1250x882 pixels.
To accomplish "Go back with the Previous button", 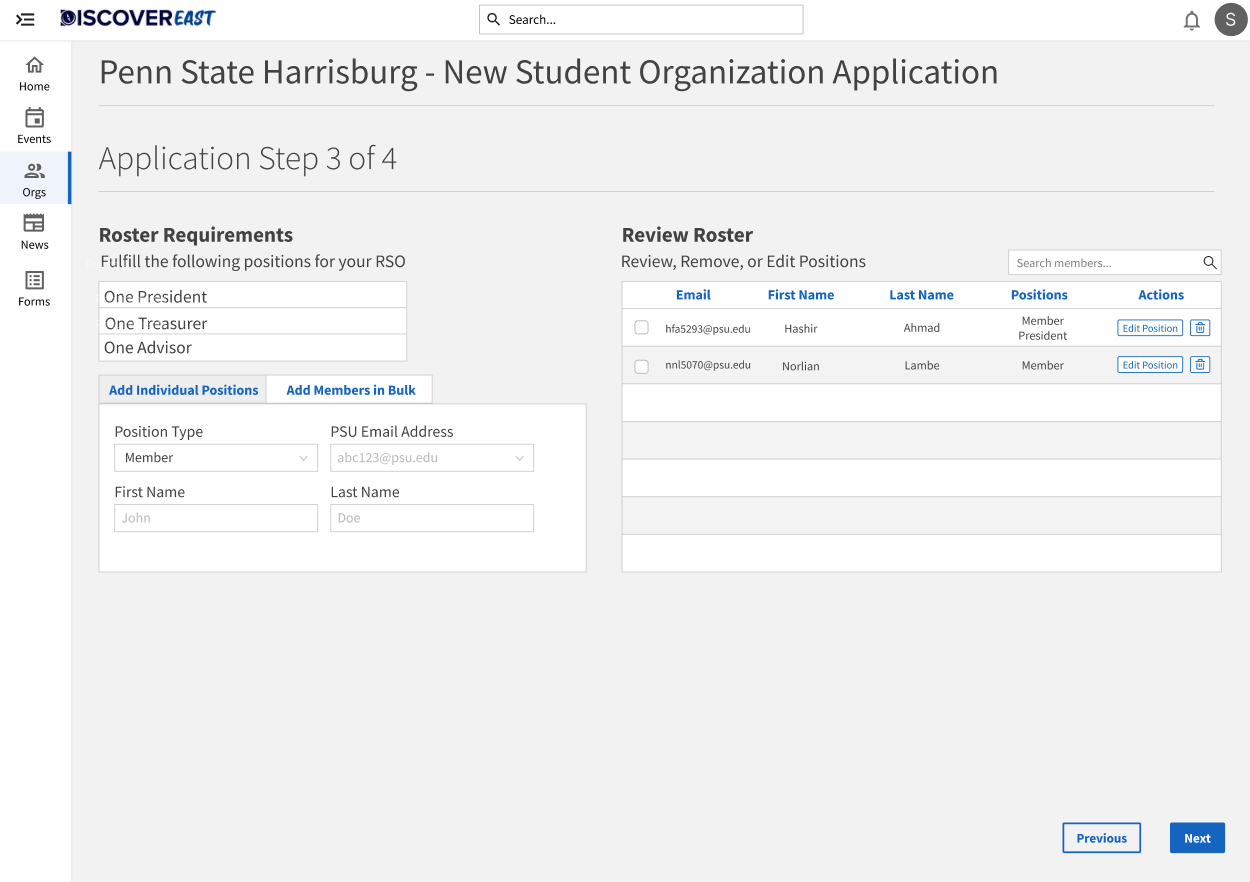I will click(1101, 838).
